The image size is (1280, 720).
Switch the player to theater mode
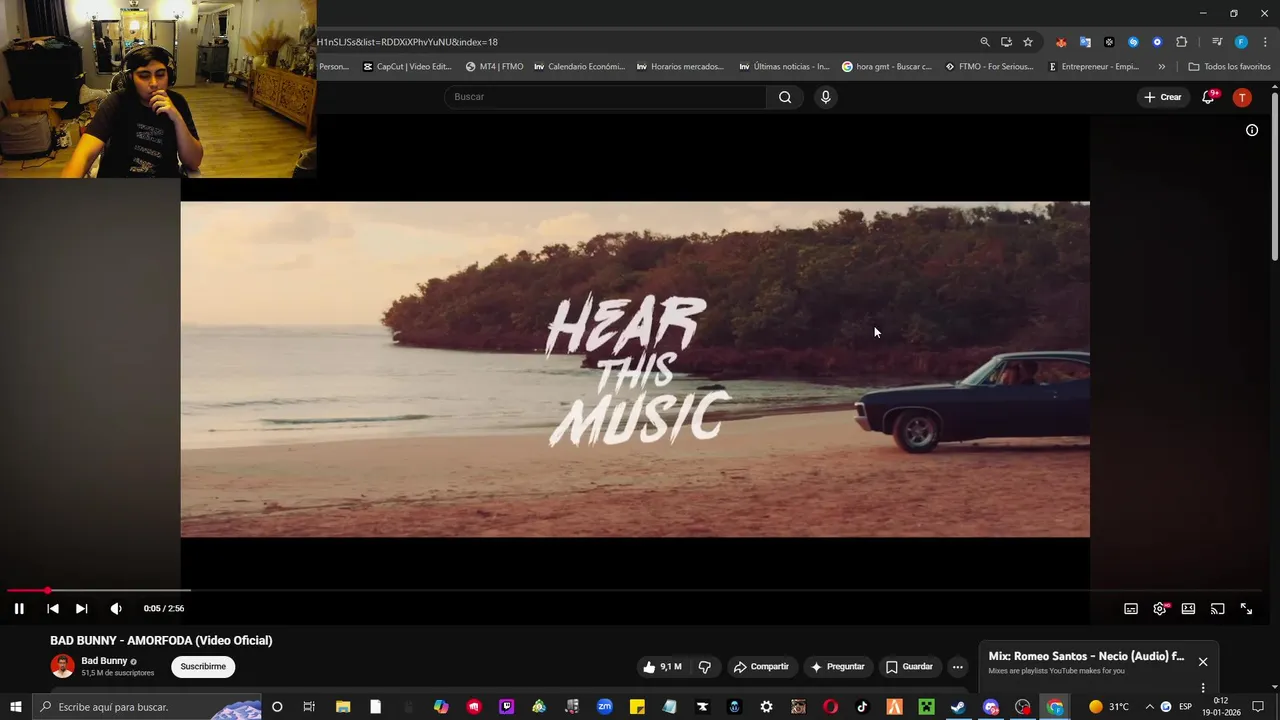[x=1188, y=608]
